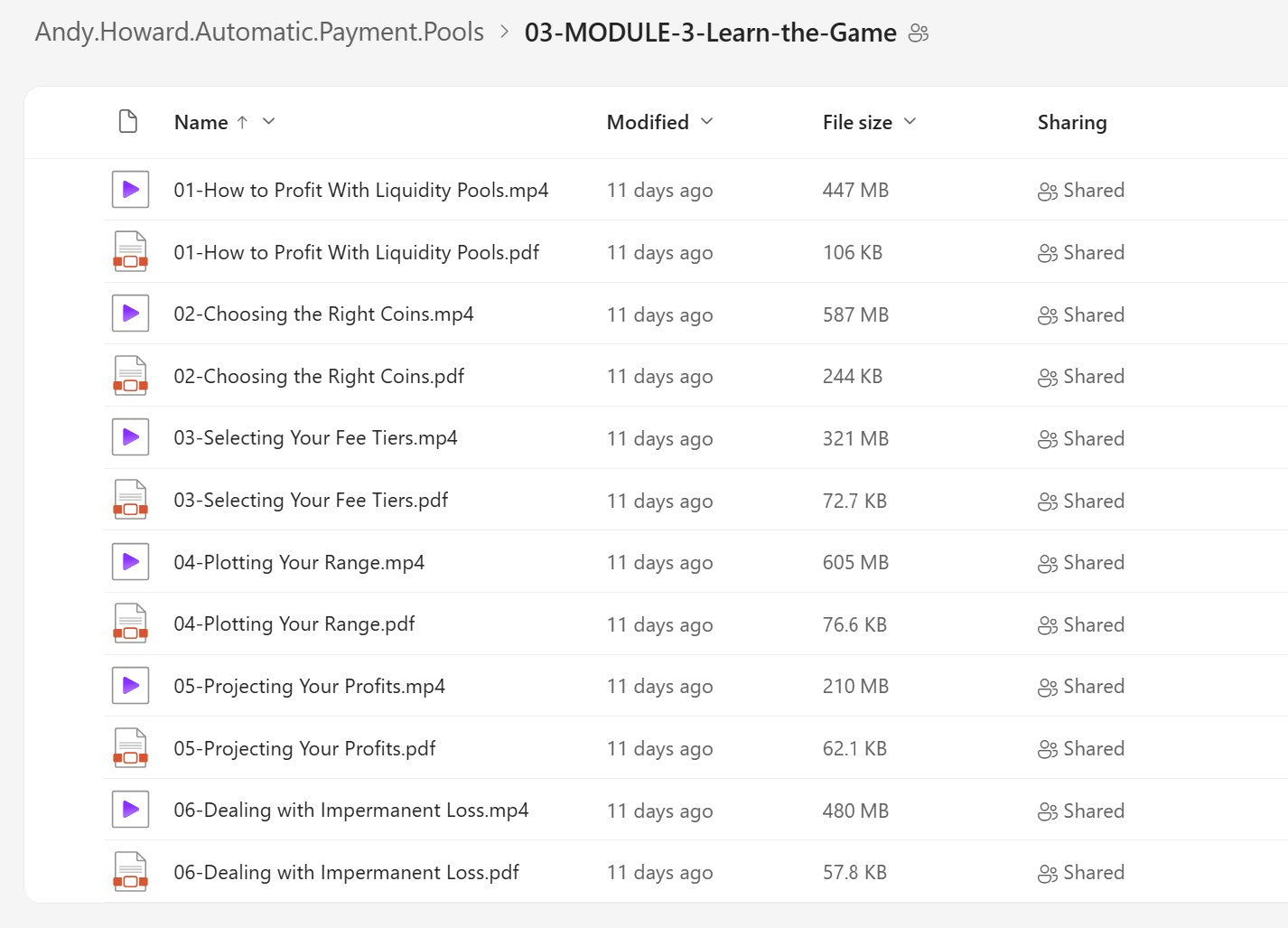Click Shared status for 06-Dealing with Impermanent Loss.mp4

pyautogui.click(x=1081, y=811)
